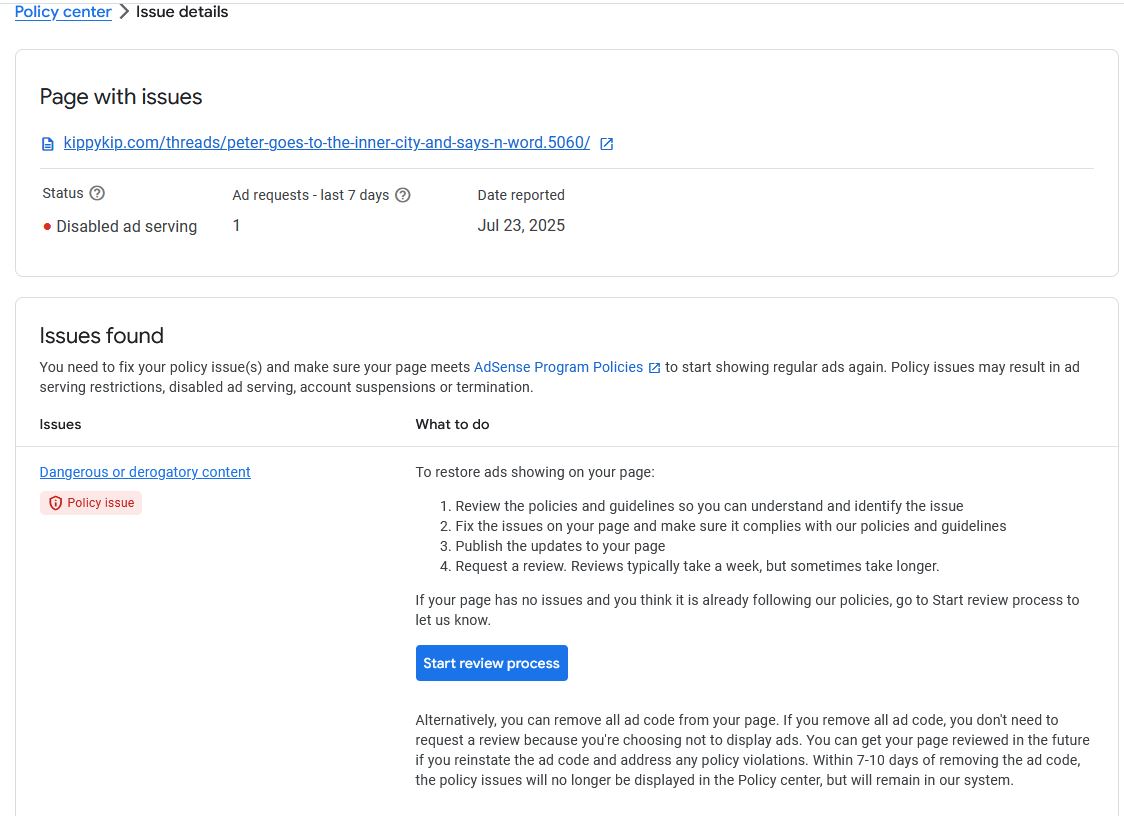This screenshot has height=816, width=1124.
Task: Click external-link icon after AdSense Program Policies
Action: [x=654, y=368]
